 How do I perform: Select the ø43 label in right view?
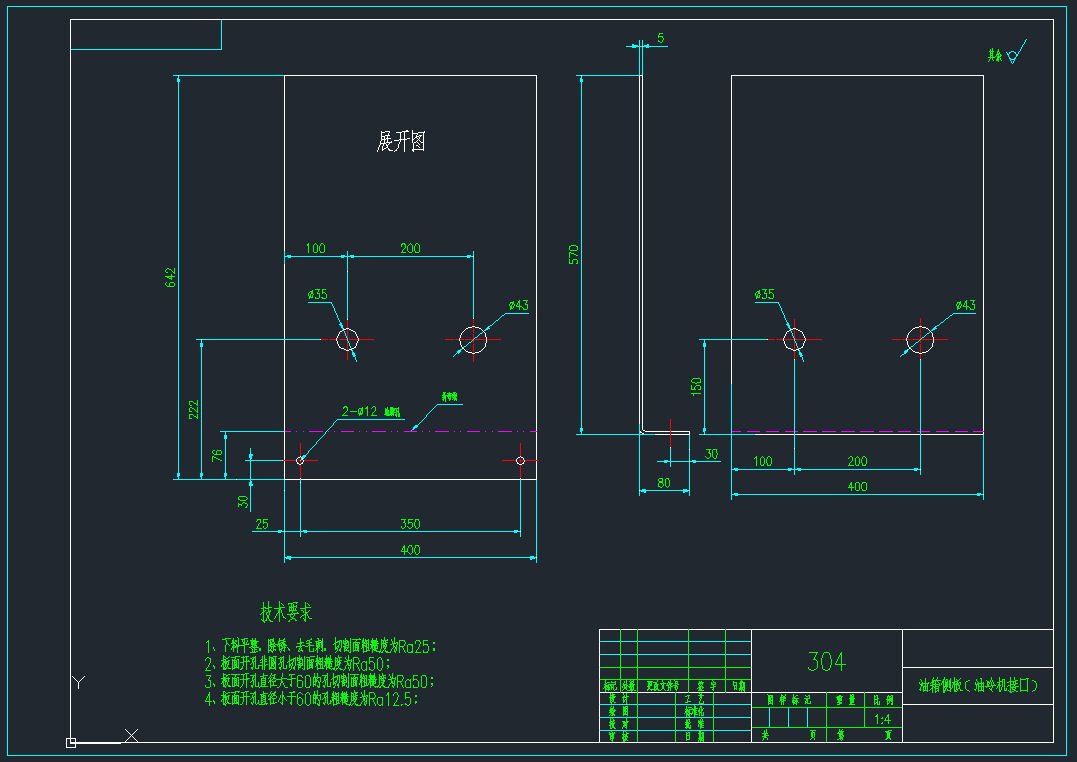[965, 305]
